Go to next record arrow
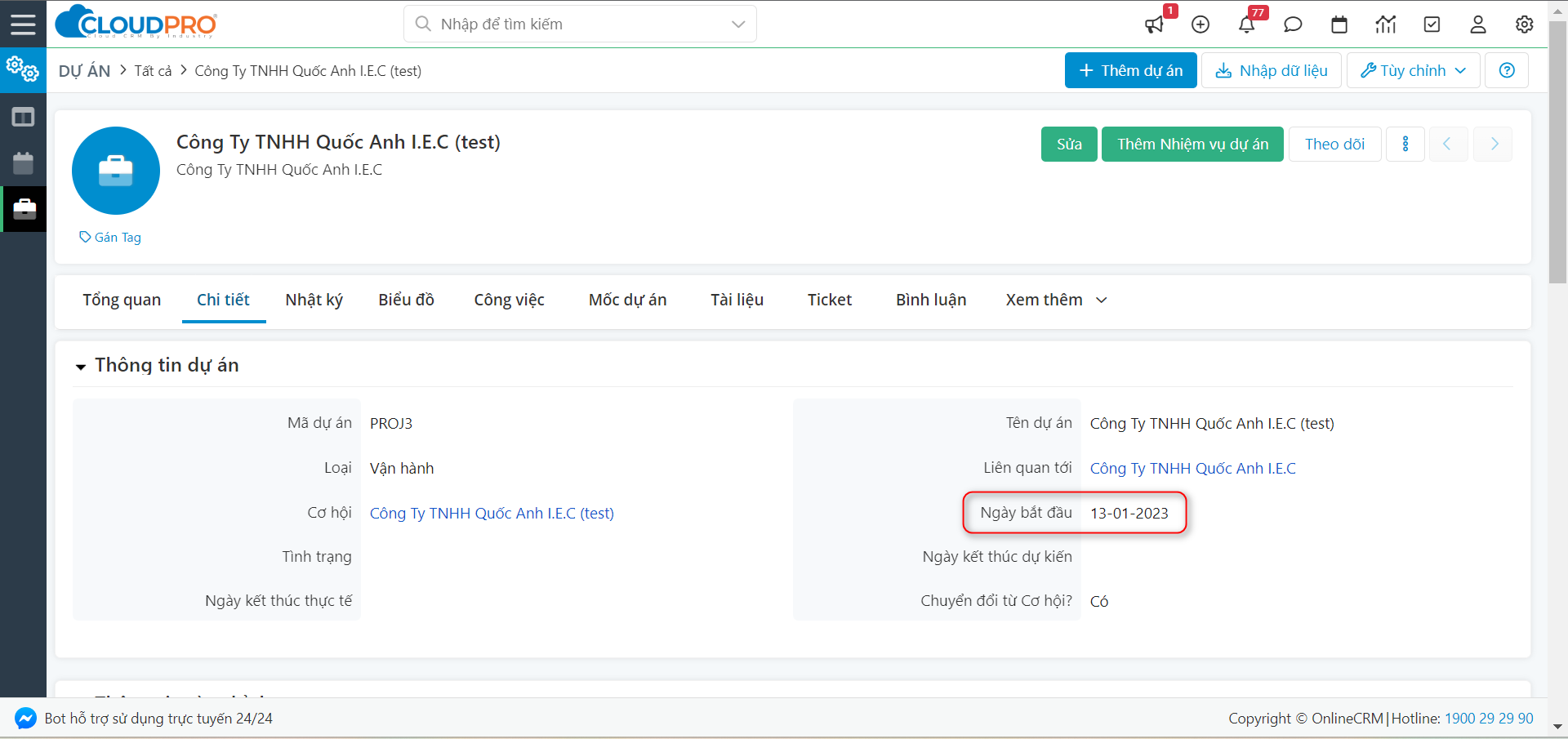 point(1494,144)
